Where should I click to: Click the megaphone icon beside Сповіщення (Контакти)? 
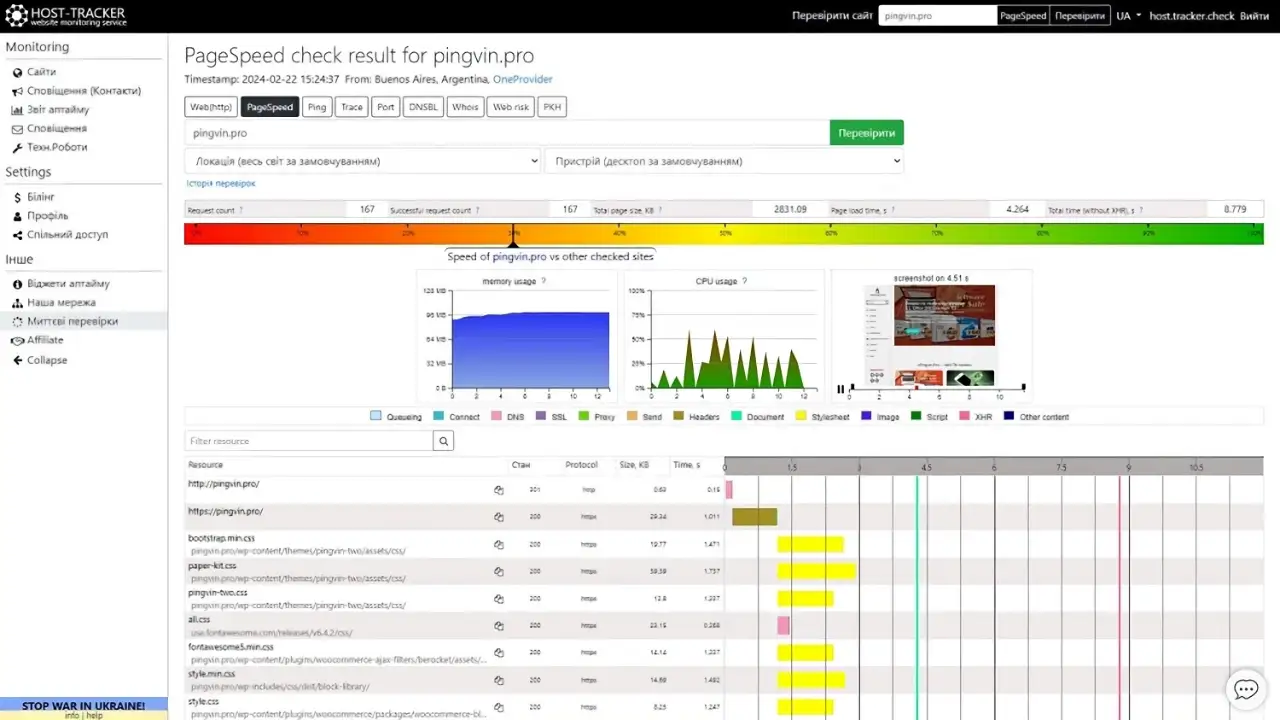pos(17,91)
